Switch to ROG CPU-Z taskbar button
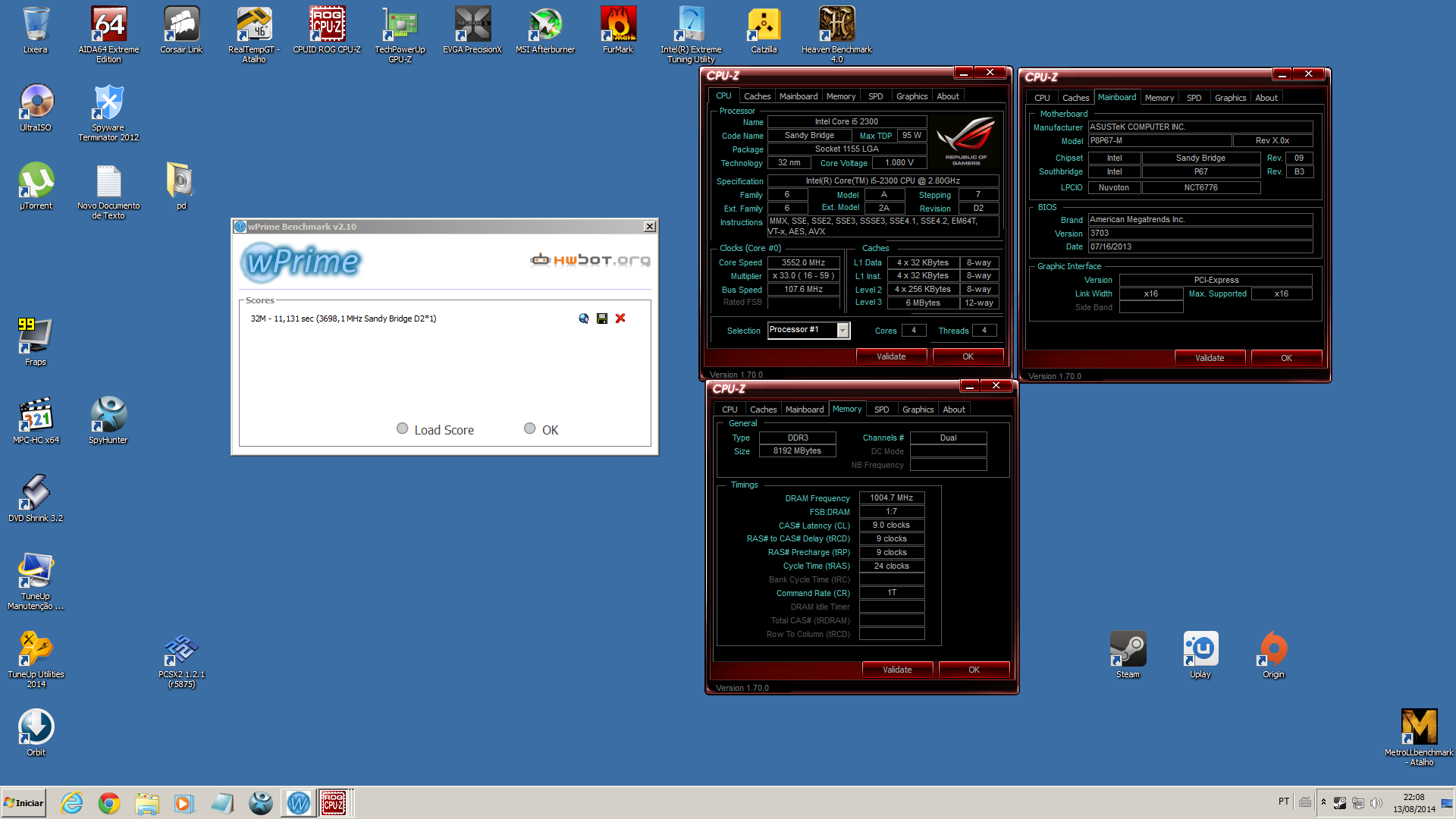The width and height of the screenshot is (1456, 819). tap(334, 803)
